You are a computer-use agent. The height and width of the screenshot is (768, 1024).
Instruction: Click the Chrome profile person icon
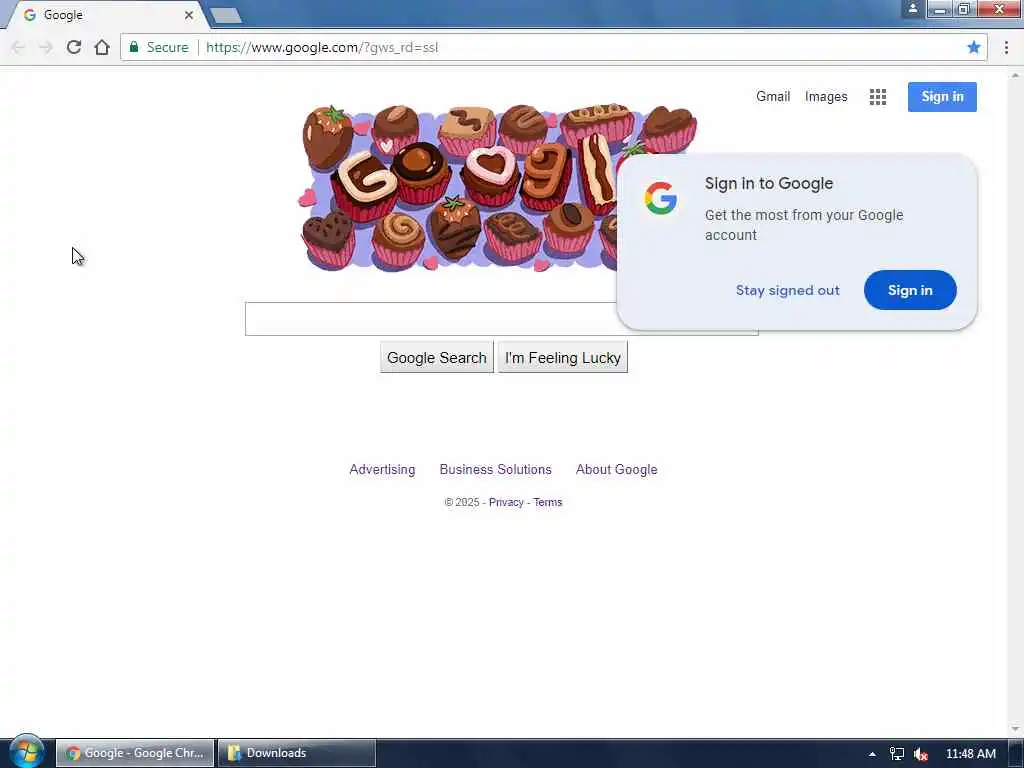tap(913, 8)
